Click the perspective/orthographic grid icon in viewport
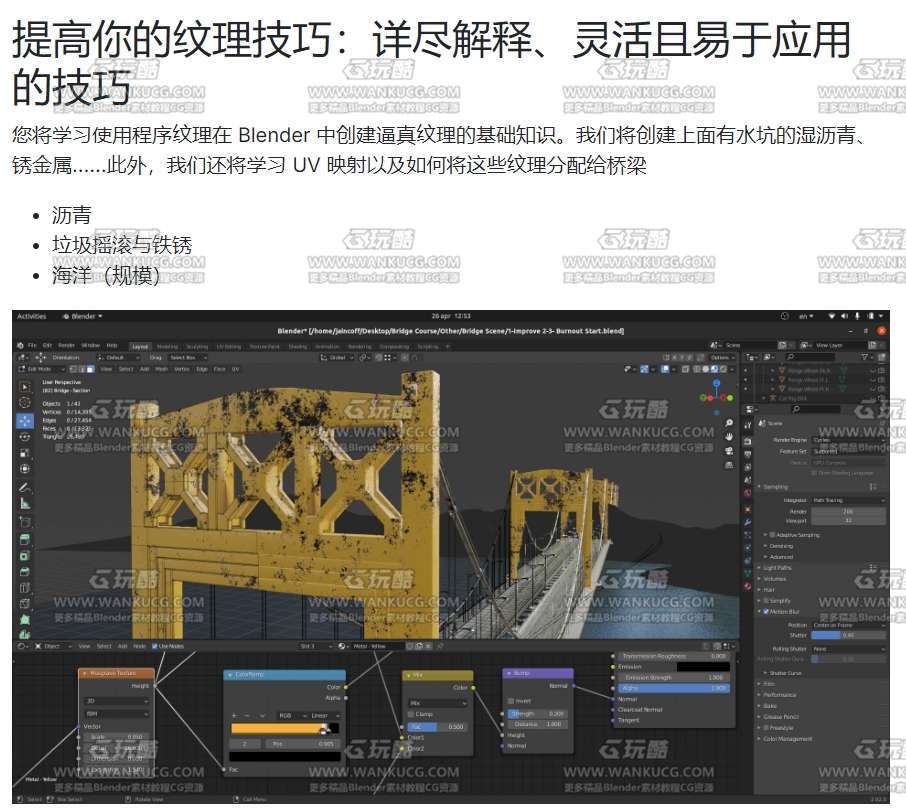Viewport: 906px width, 810px height. 729,465
